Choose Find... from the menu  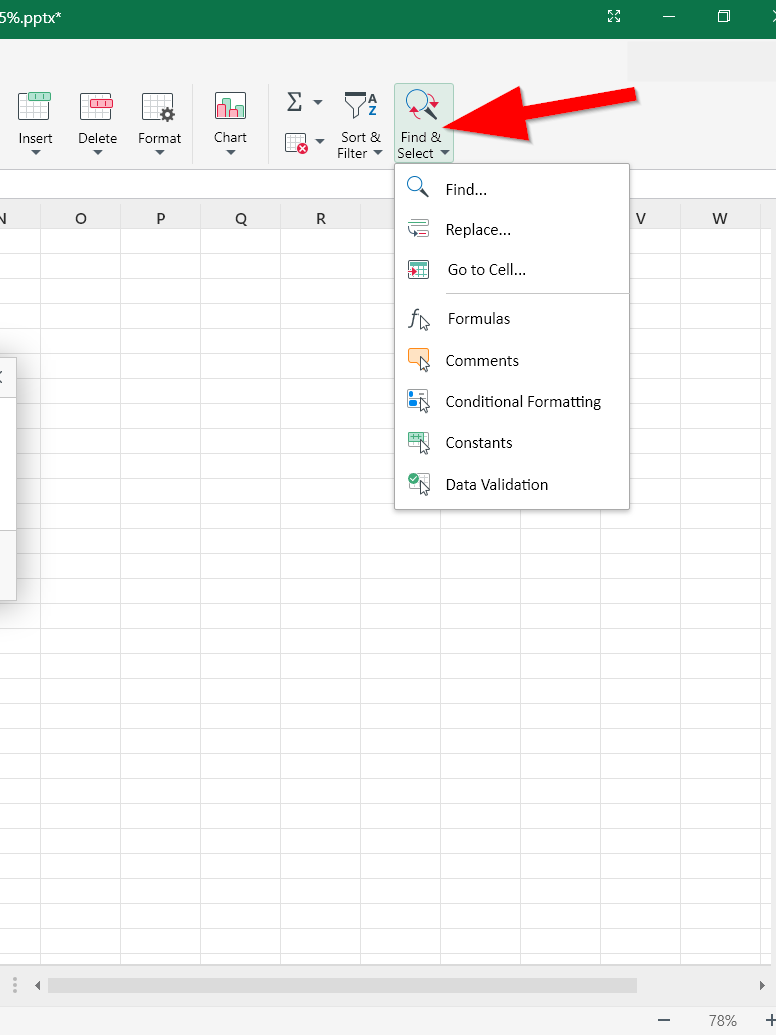(x=466, y=189)
